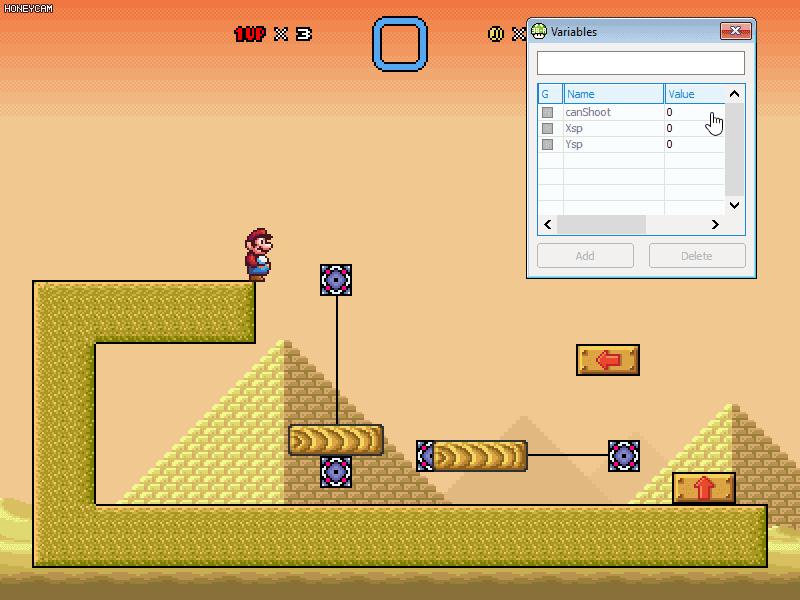Viewport: 800px width, 600px height.
Task: Click the value cell of Xsp
Action: (x=694, y=128)
